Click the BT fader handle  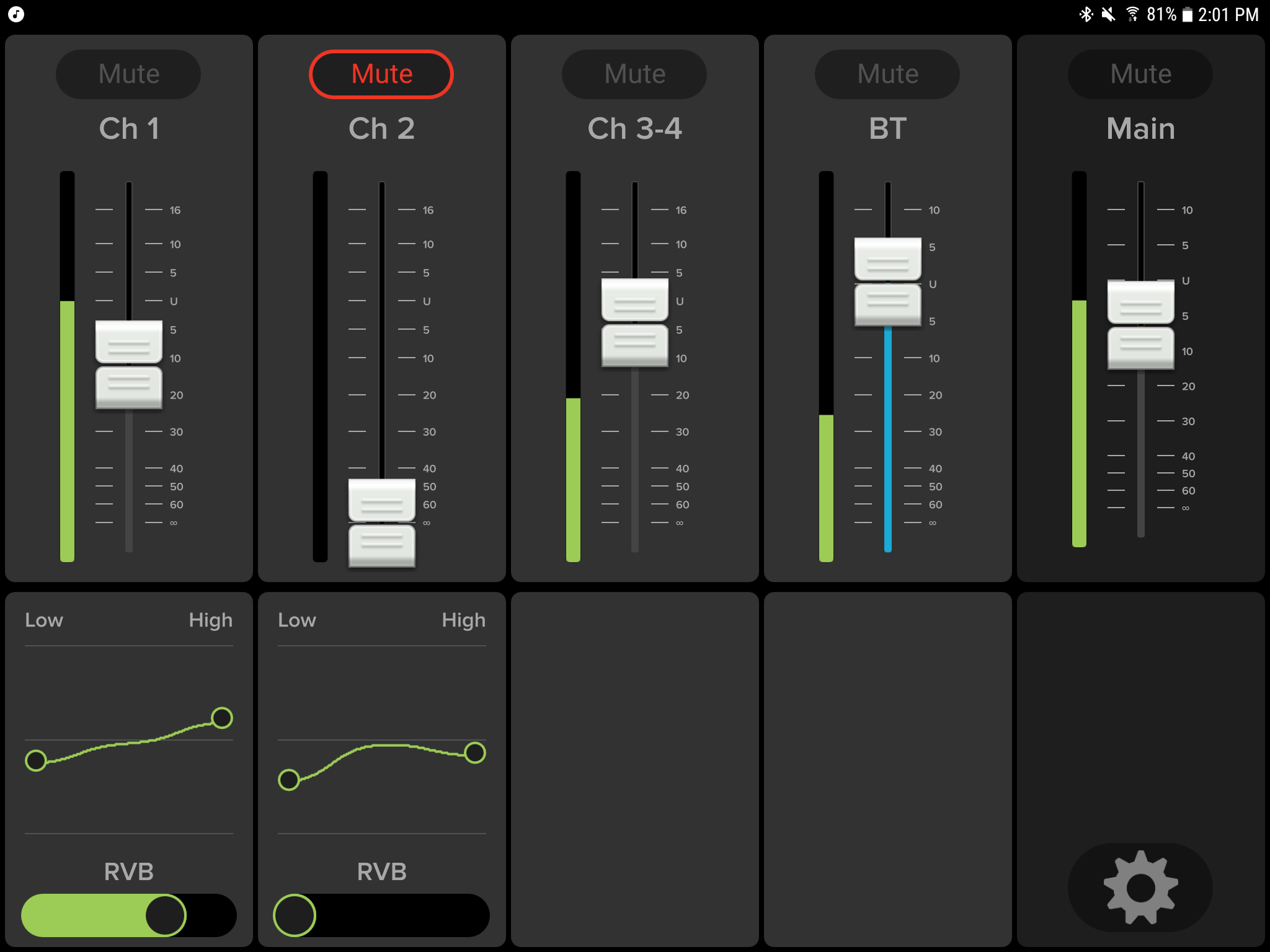pos(888,282)
